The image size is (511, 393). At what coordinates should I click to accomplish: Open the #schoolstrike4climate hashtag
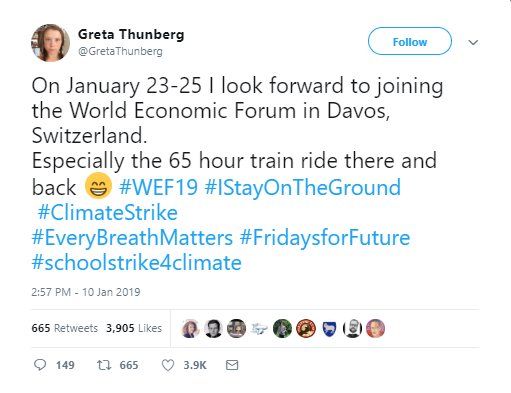tap(136, 263)
